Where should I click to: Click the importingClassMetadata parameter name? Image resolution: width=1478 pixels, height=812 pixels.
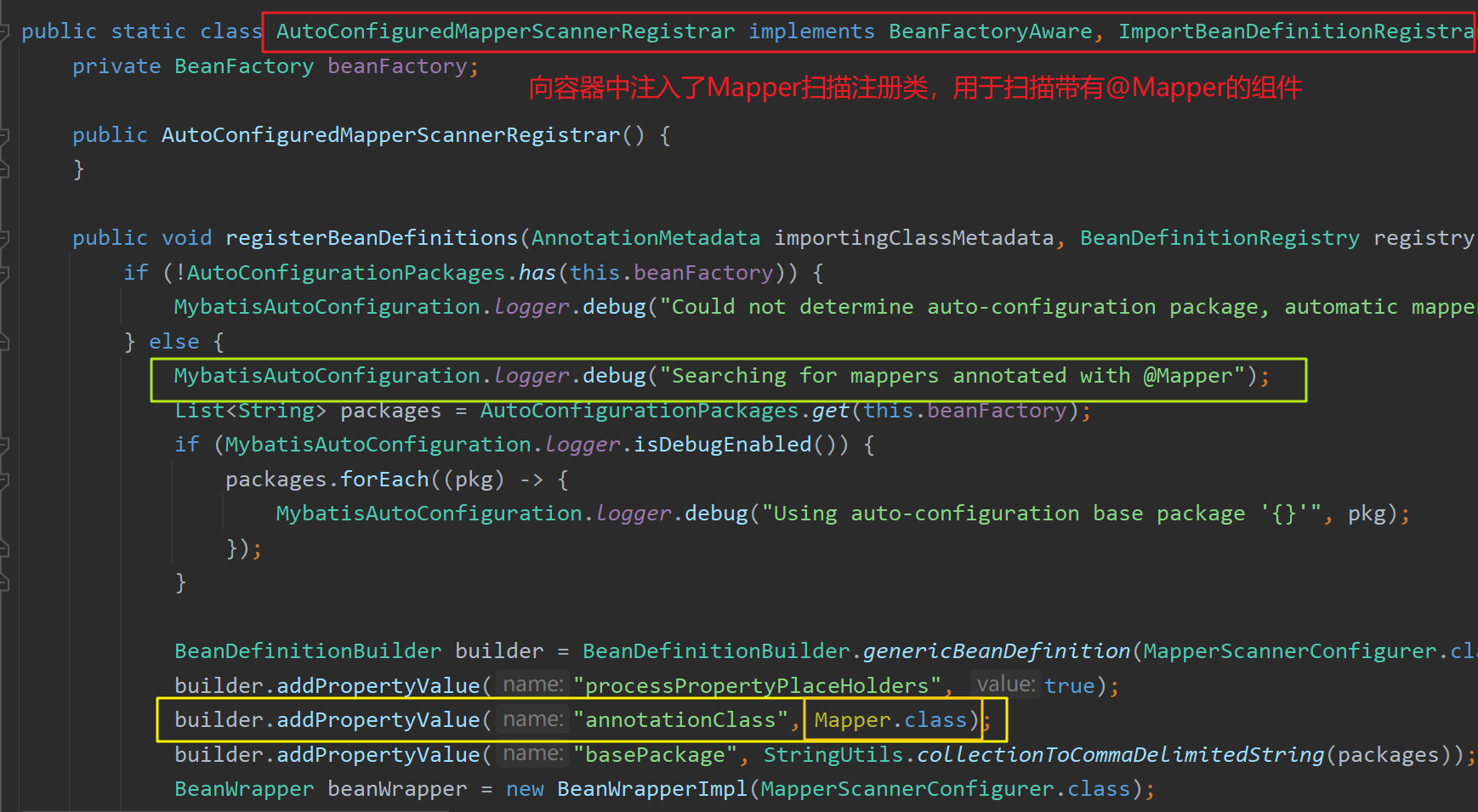click(x=913, y=238)
